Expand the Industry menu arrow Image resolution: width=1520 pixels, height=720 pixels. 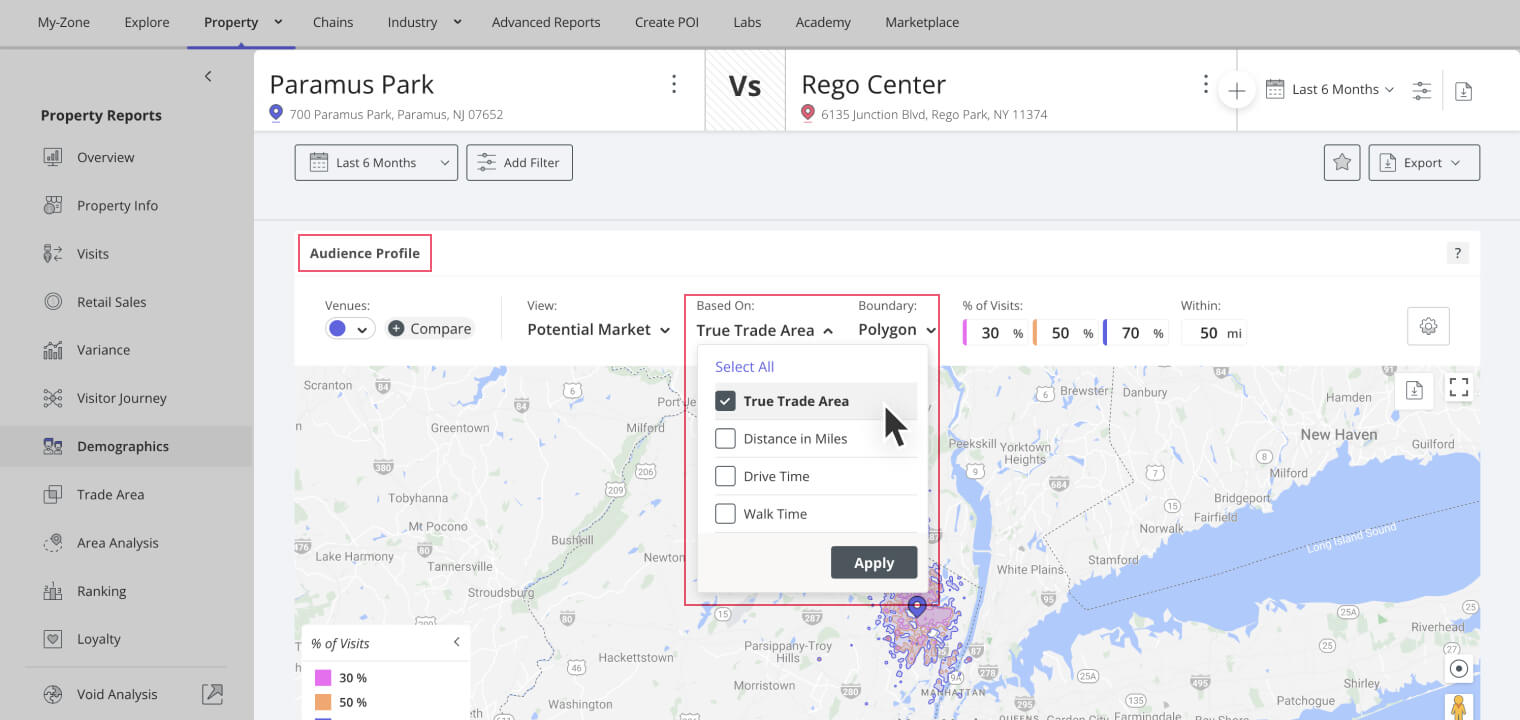457,21
